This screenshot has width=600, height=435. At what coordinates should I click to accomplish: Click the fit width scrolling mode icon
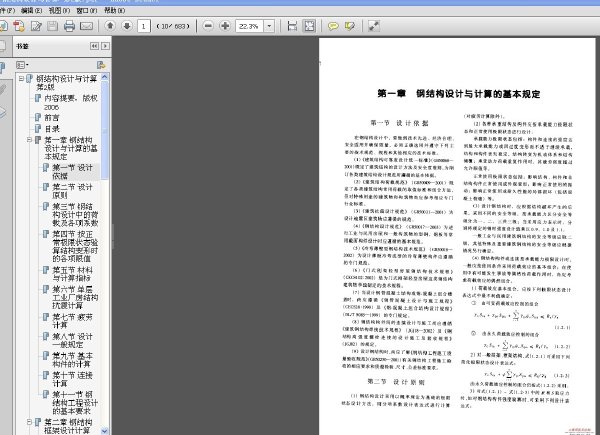292,26
